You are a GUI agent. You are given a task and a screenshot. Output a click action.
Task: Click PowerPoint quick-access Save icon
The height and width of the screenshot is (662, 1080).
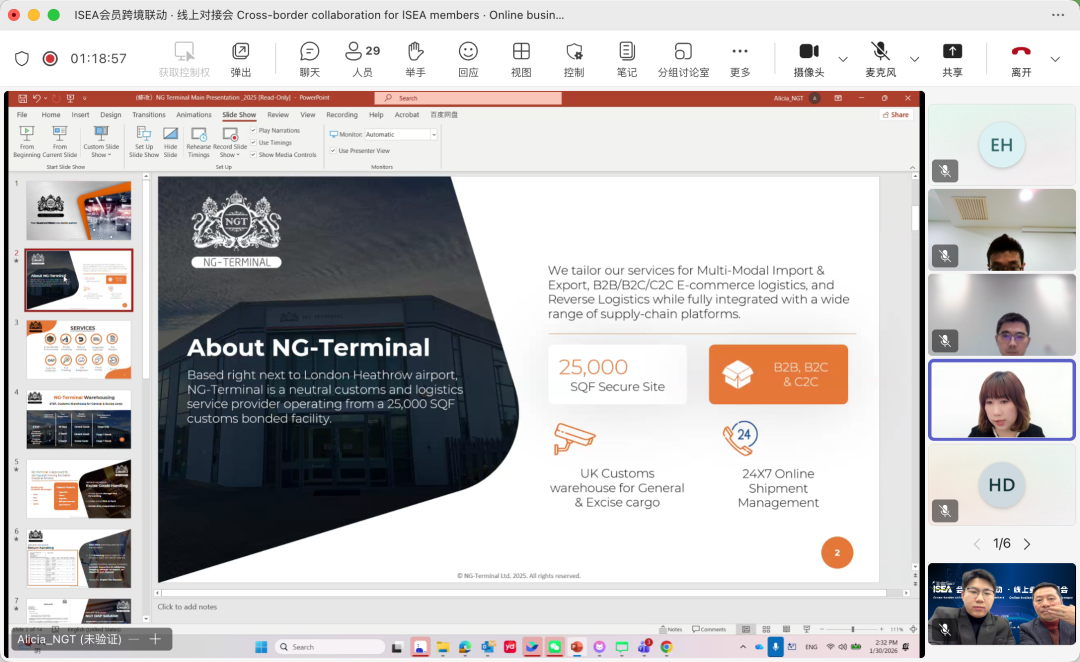(x=23, y=98)
